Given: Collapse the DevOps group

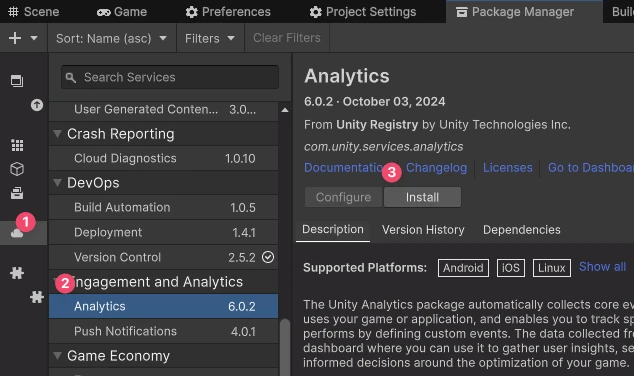Looking at the screenshot, I should pos(57,183).
